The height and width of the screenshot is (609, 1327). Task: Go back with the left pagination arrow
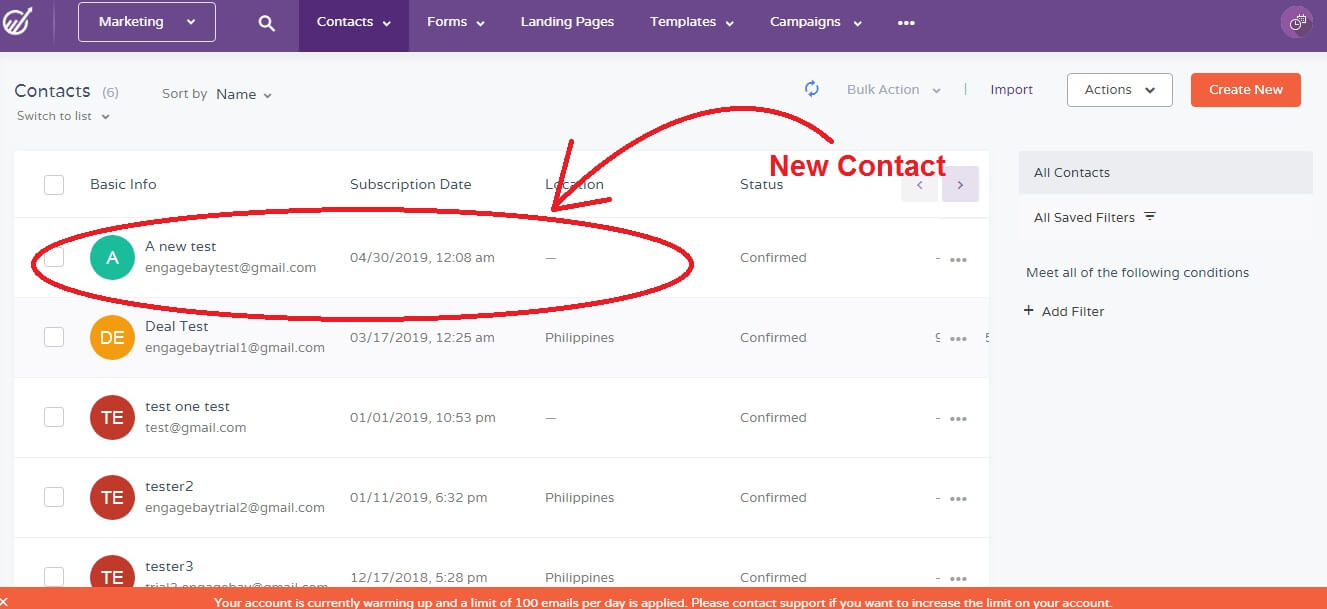[x=920, y=184]
